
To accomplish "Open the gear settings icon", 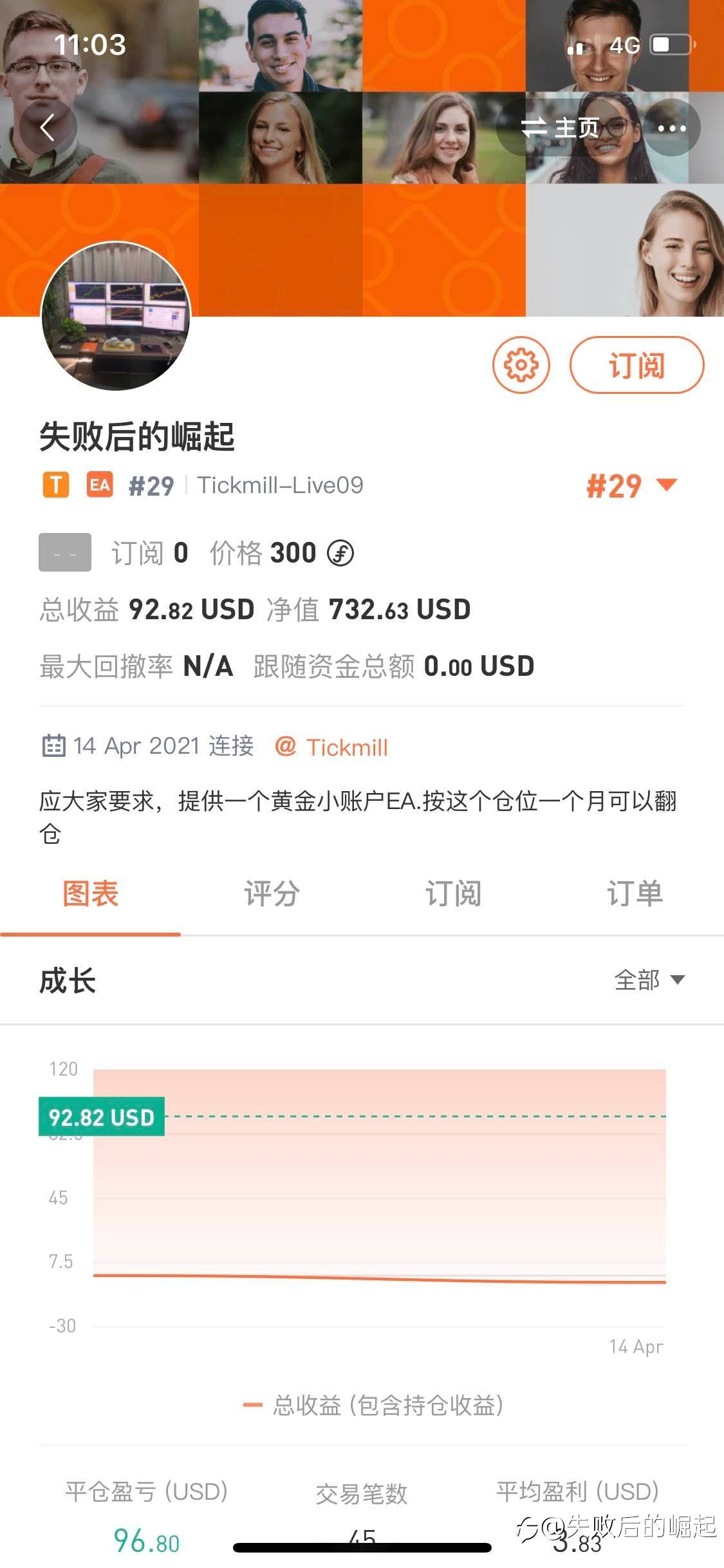I will click(x=521, y=365).
